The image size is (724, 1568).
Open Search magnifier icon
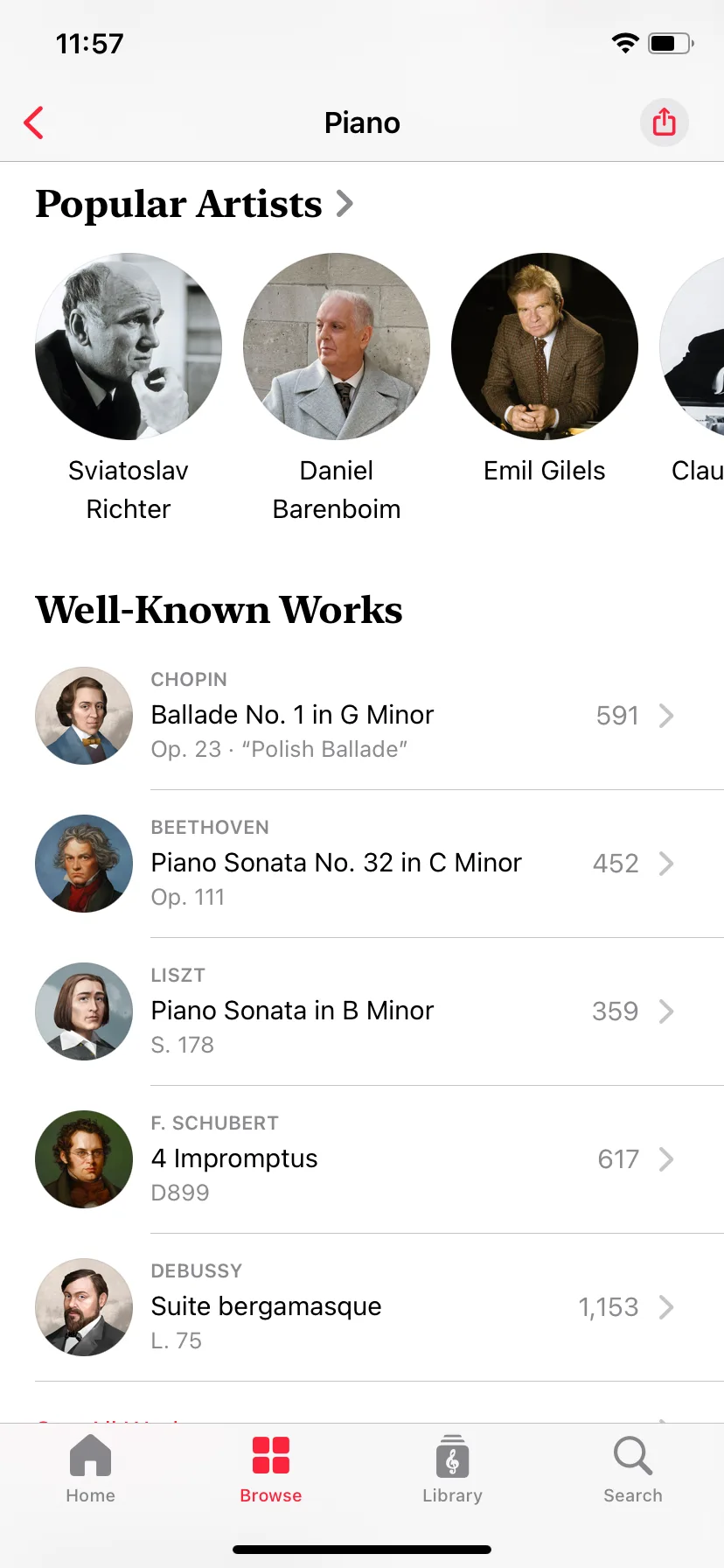(x=633, y=1456)
